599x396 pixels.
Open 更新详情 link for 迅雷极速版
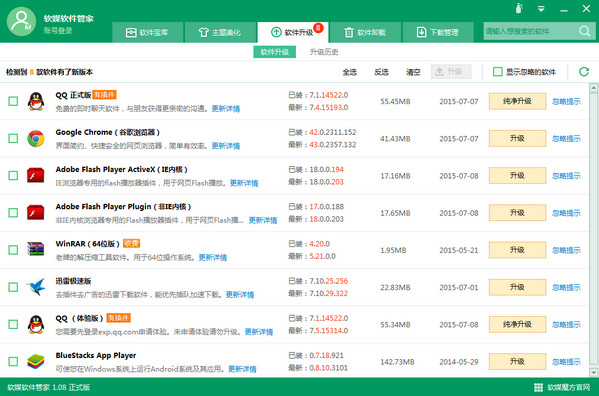point(240,294)
